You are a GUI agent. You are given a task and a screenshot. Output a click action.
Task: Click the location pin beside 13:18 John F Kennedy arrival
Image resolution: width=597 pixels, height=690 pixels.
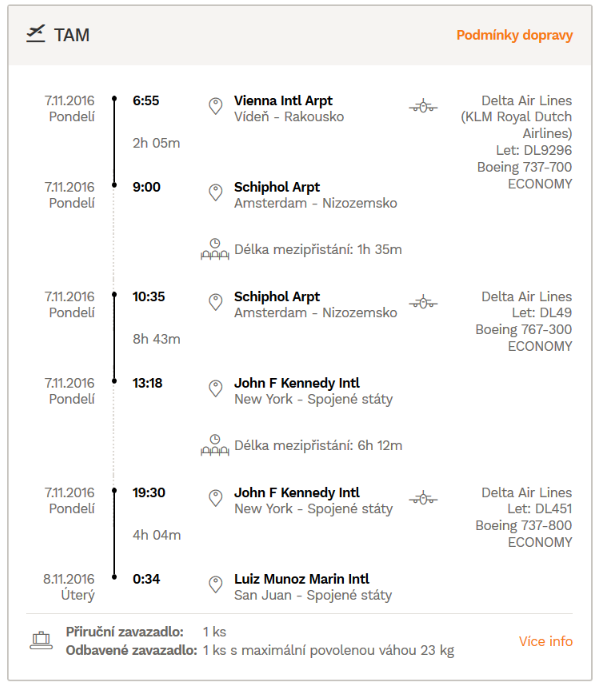215,389
